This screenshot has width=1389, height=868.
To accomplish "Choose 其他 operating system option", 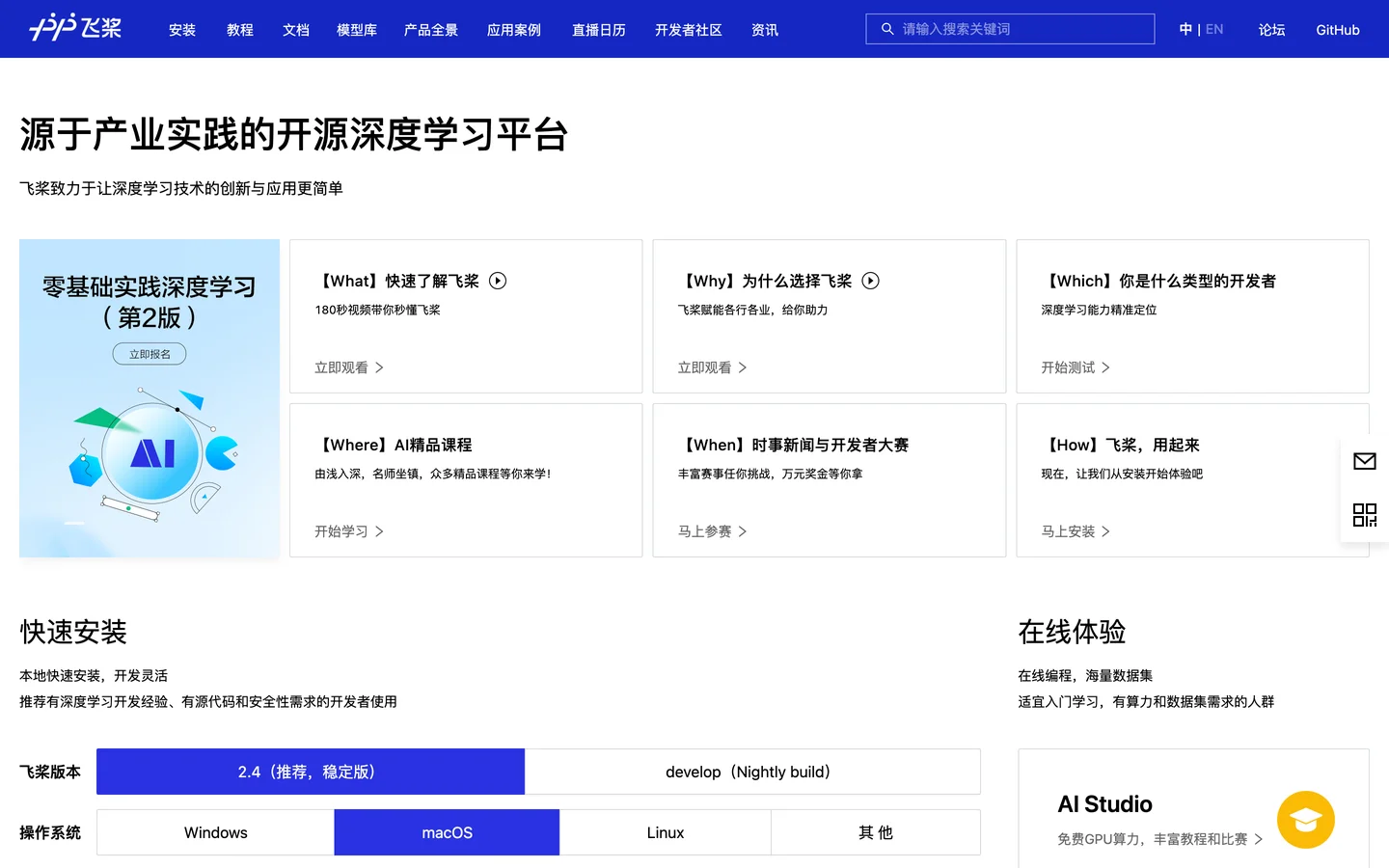I will point(876,832).
